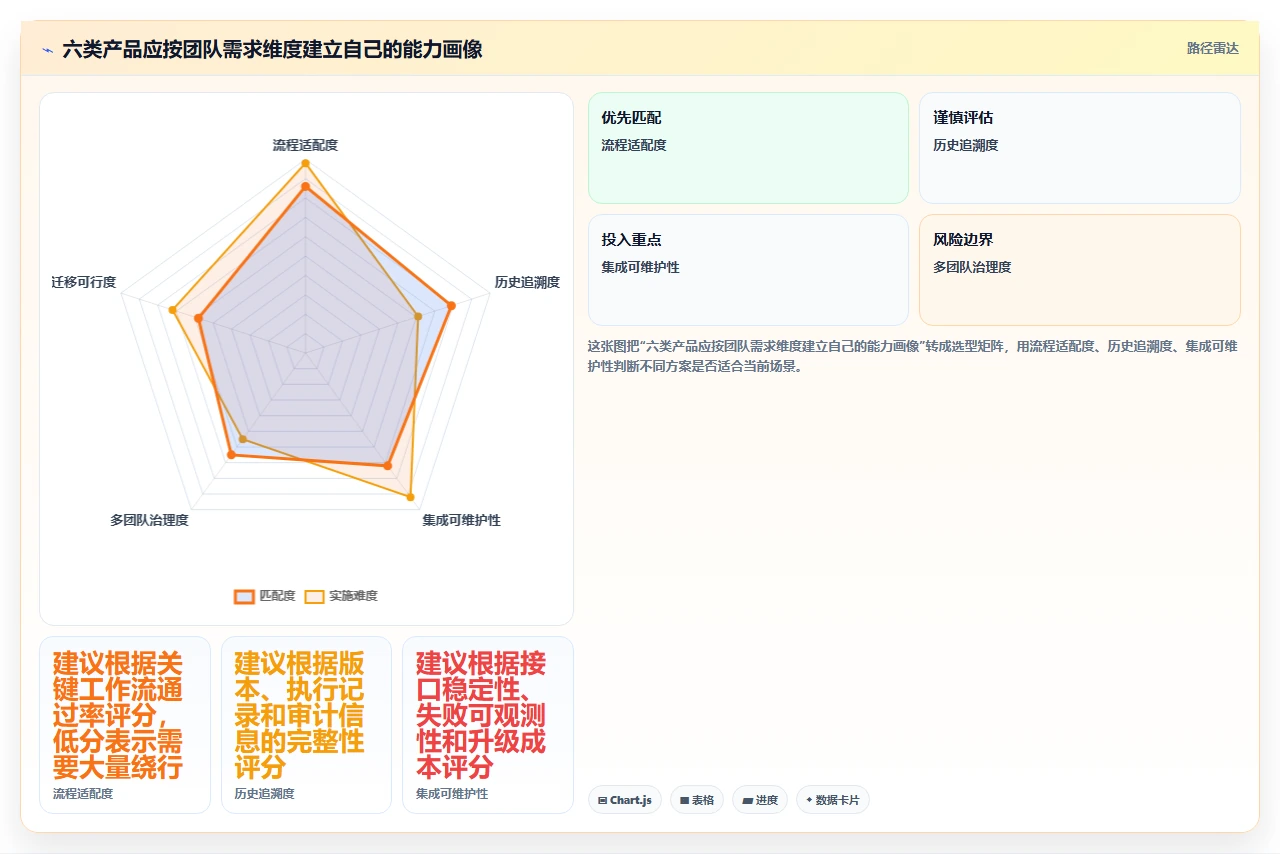Screen dimensions: 1280x854
Task: Click the star icon in 数据卡片 tag
Action: coord(809,800)
